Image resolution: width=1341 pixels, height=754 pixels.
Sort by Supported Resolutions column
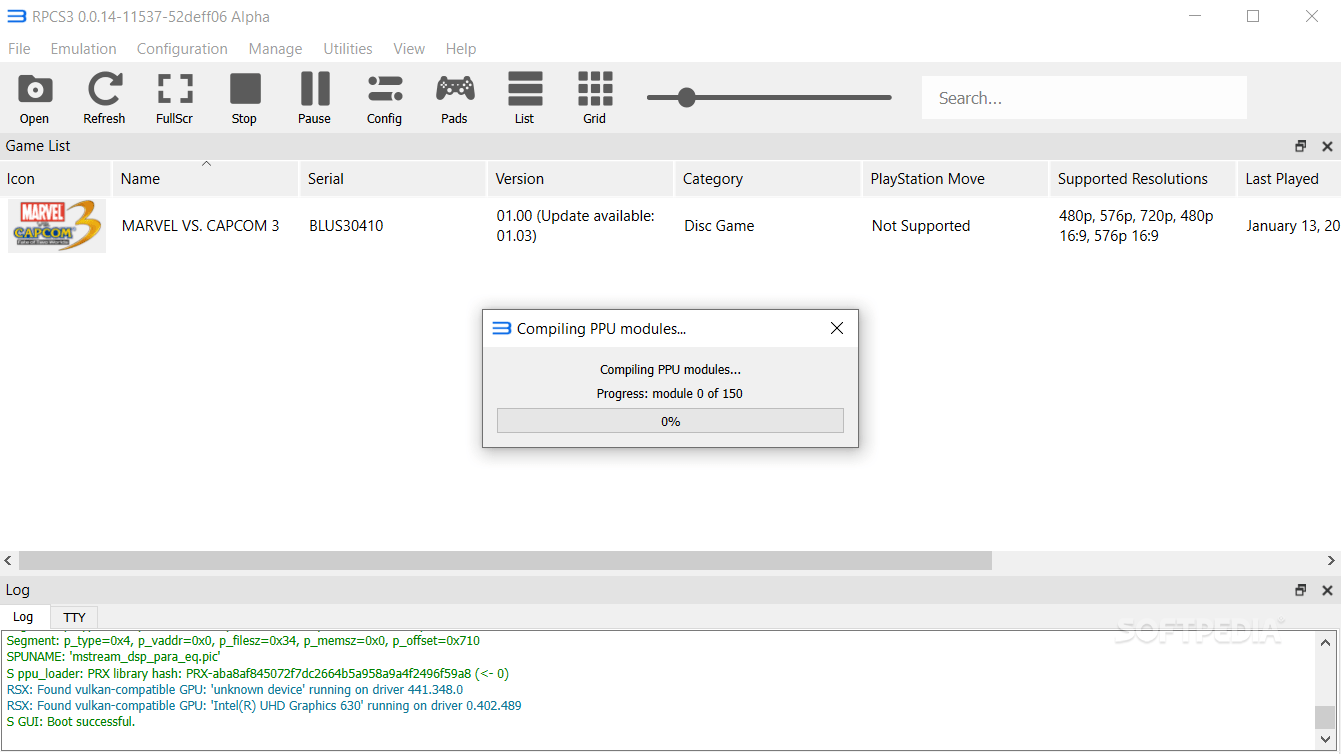(1143, 179)
